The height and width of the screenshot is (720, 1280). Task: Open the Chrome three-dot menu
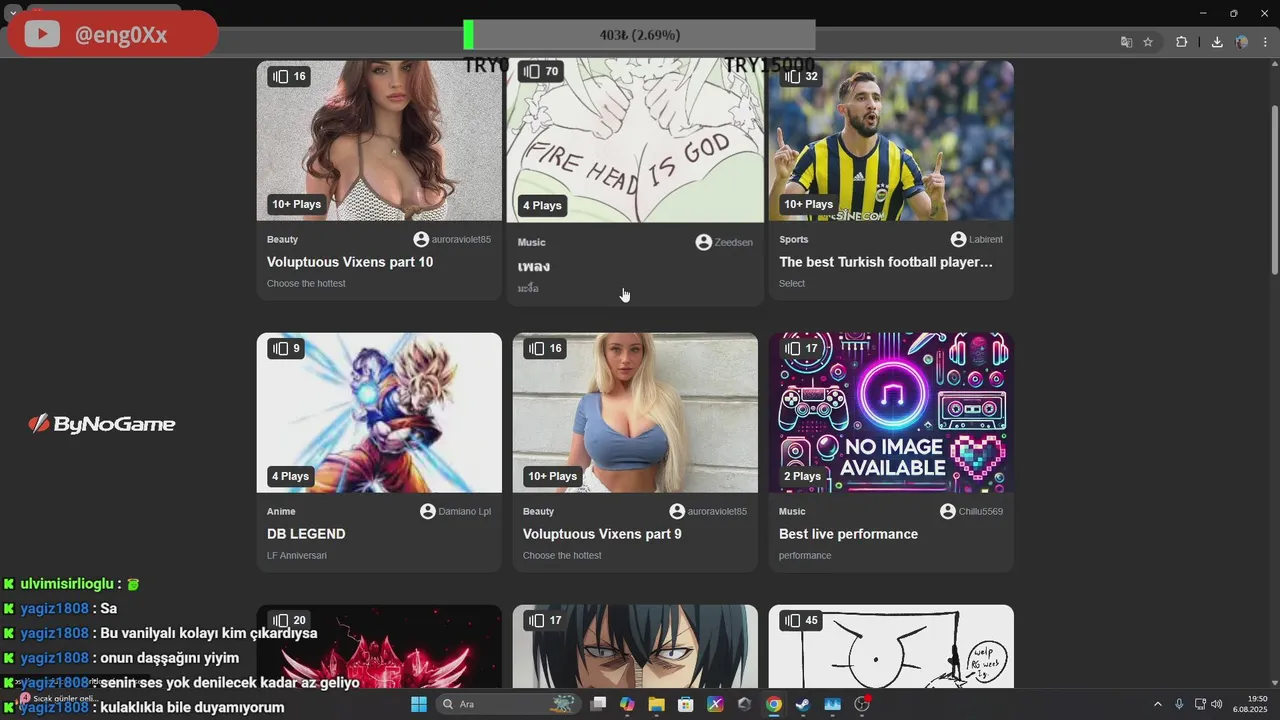1265,42
